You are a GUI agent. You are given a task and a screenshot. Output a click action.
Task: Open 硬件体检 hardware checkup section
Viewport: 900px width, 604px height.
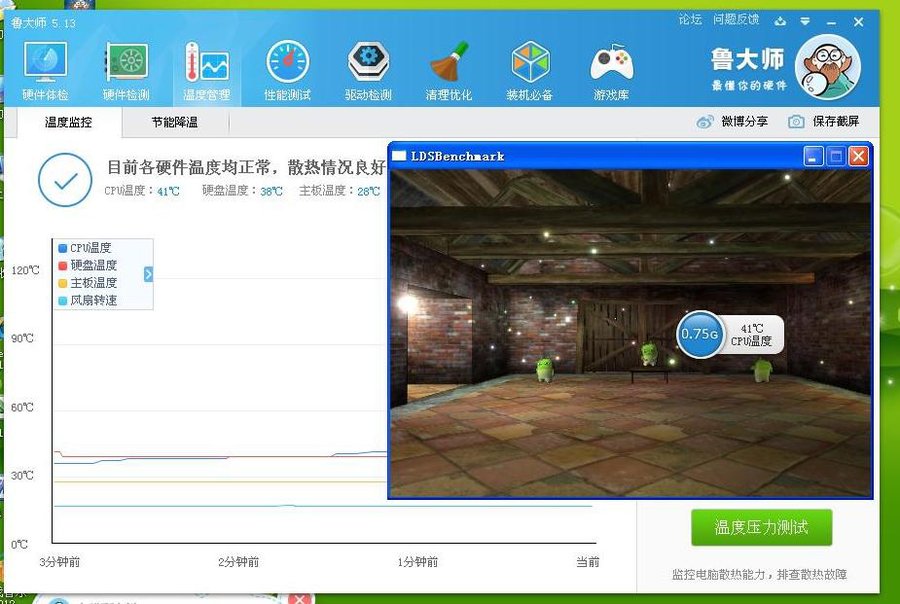[45, 70]
